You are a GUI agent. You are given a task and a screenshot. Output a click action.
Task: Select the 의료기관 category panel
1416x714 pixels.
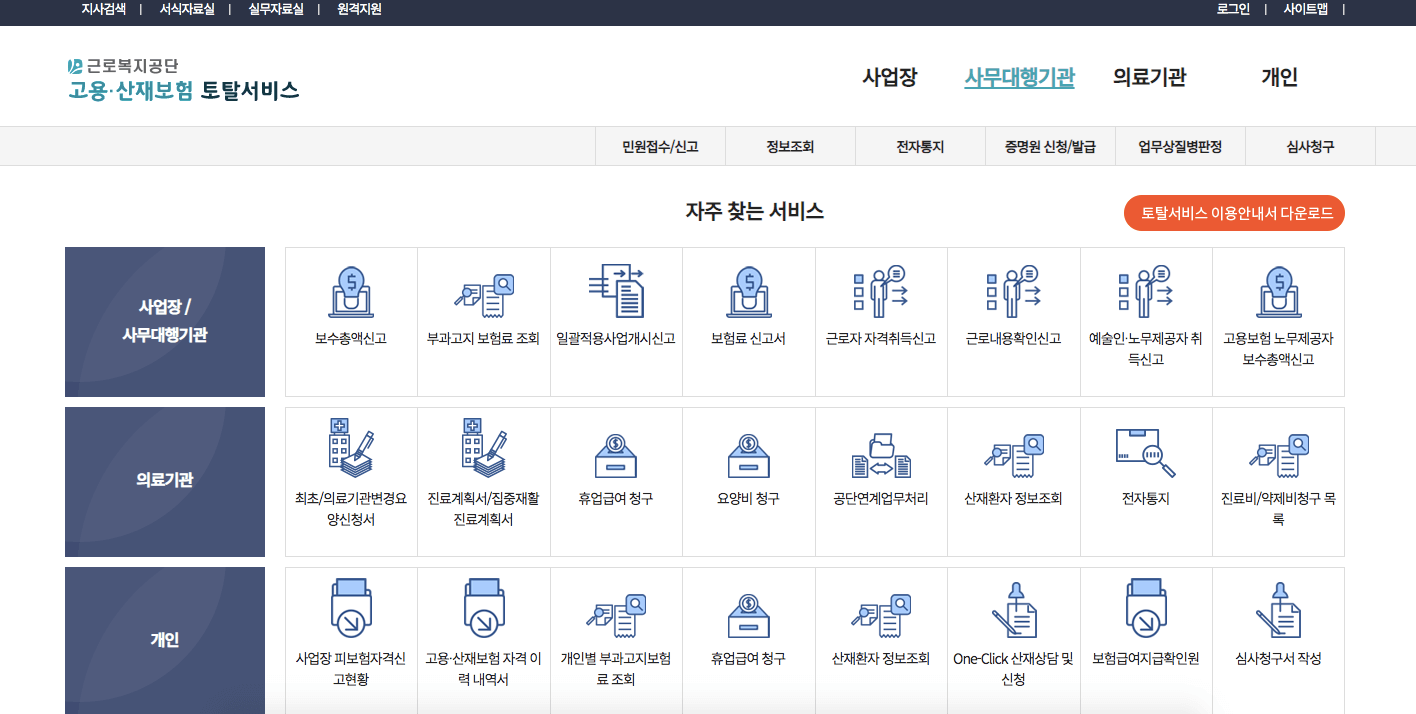(x=165, y=482)
